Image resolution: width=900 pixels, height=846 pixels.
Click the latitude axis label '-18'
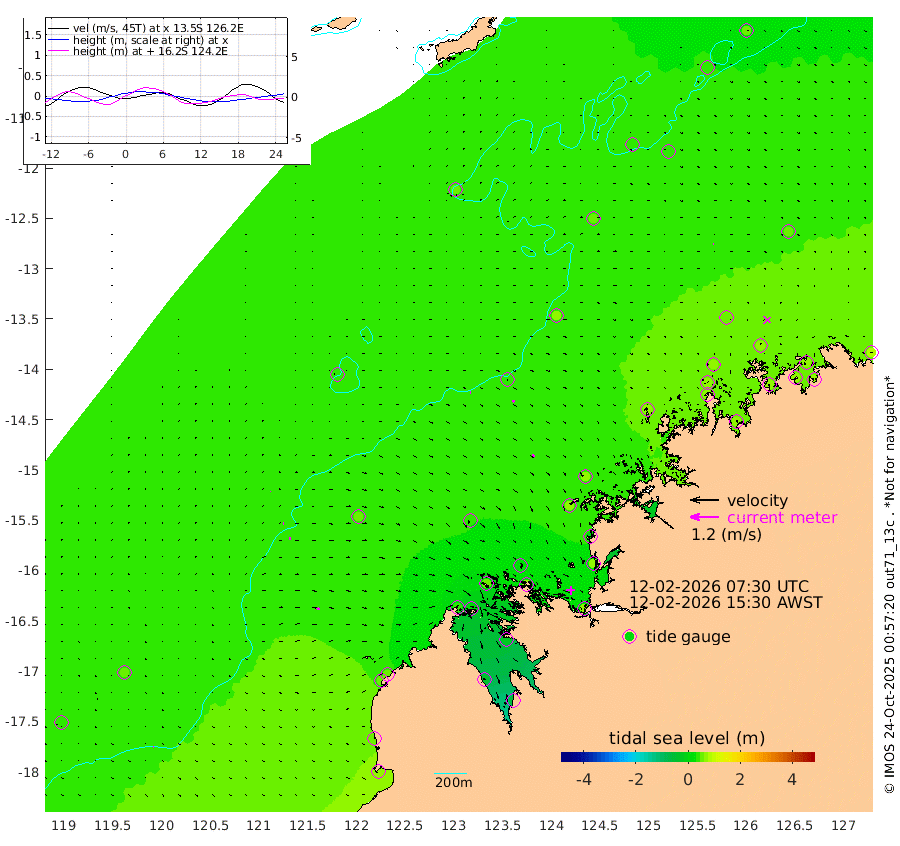[26, 773]
